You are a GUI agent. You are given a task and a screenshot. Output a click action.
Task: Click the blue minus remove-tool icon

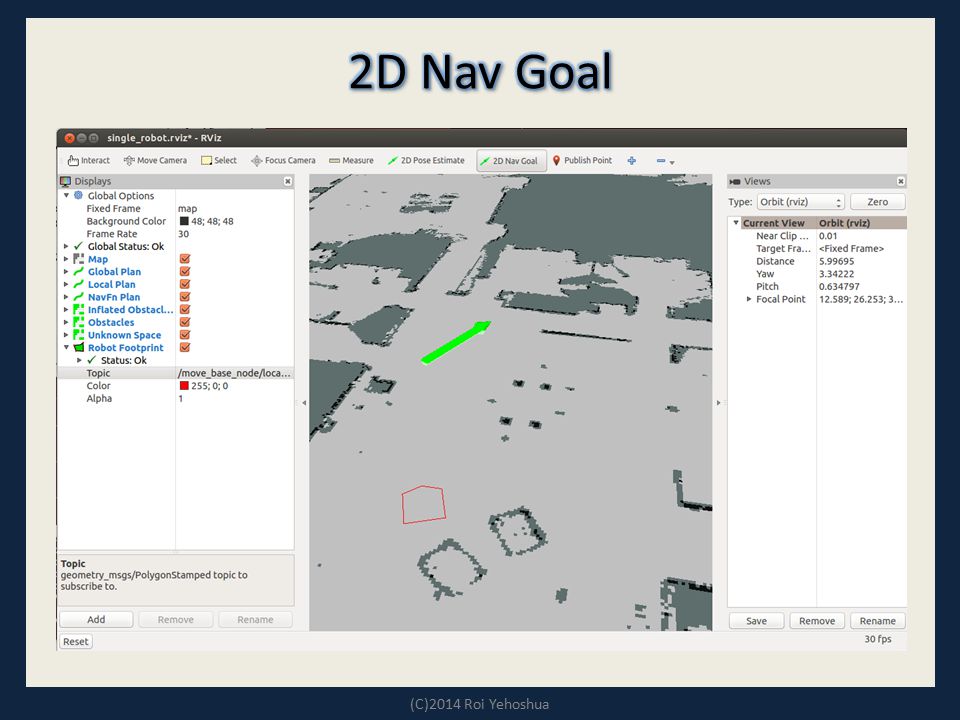point(661,161)
